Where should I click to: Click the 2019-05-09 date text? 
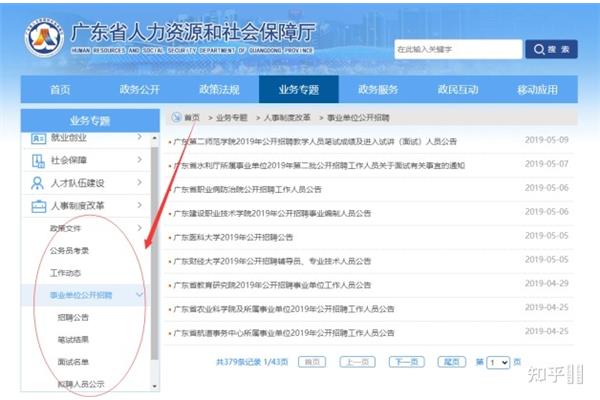(546, 140)
